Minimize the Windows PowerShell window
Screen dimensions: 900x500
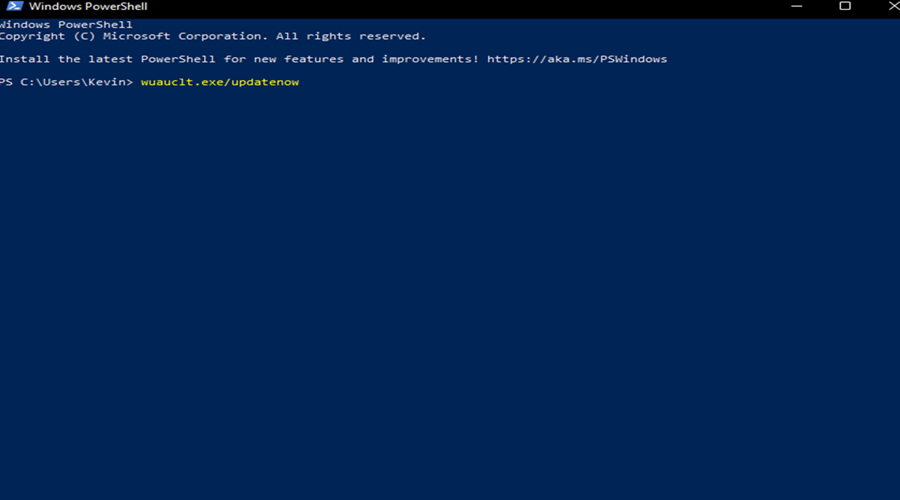pos(796,6)
